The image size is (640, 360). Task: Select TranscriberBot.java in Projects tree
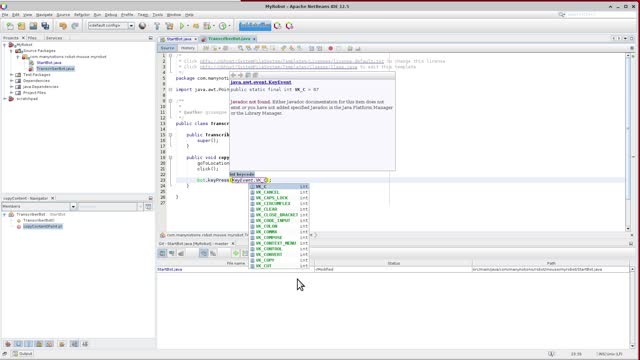[x=55, y=69]
